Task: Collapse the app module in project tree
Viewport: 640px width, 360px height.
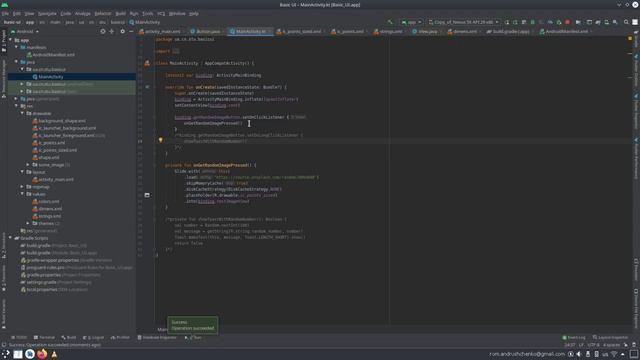Action: [x=11, y=40]
